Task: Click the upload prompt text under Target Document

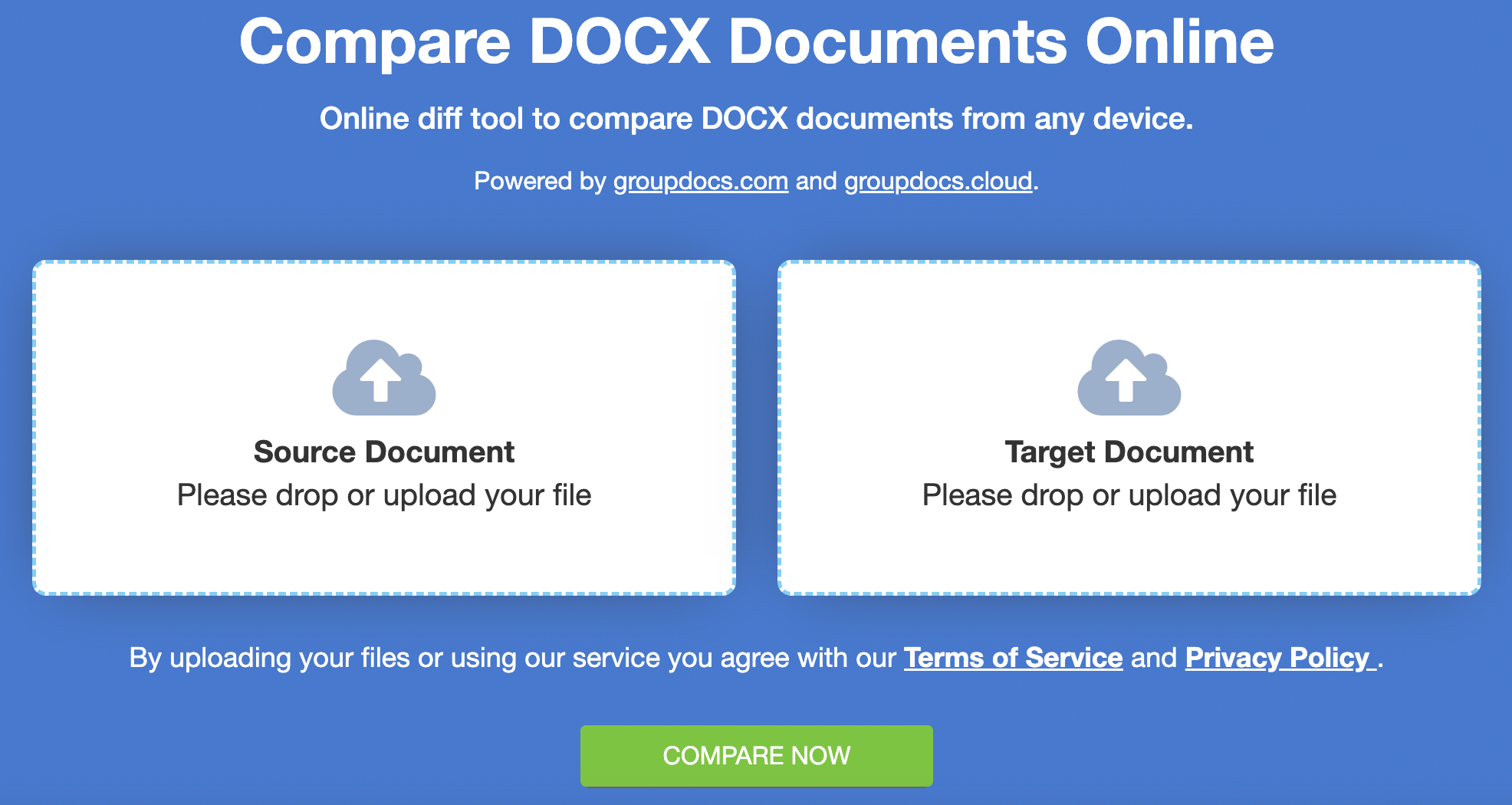Action: (1129, 495)
